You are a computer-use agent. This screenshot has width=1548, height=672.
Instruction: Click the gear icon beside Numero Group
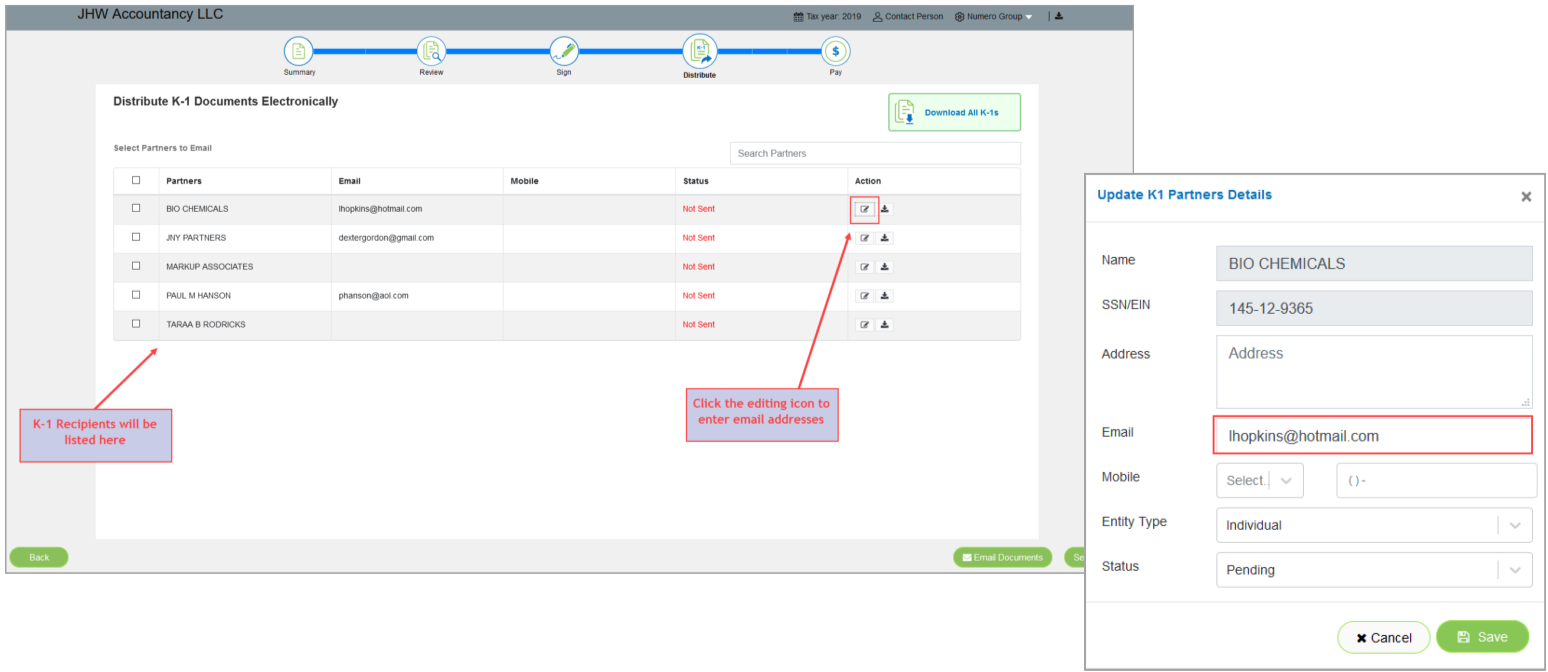coord(959,17)
